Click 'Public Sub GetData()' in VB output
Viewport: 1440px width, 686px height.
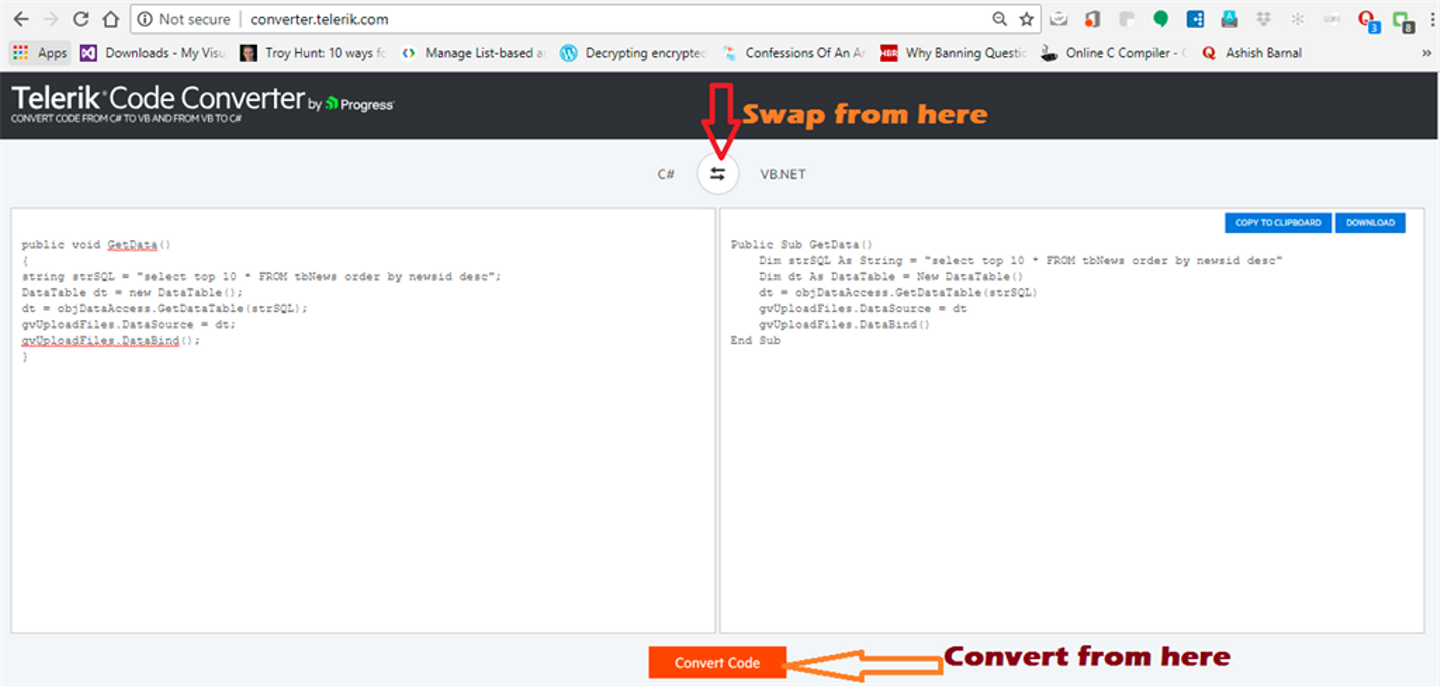pos(802,244)
